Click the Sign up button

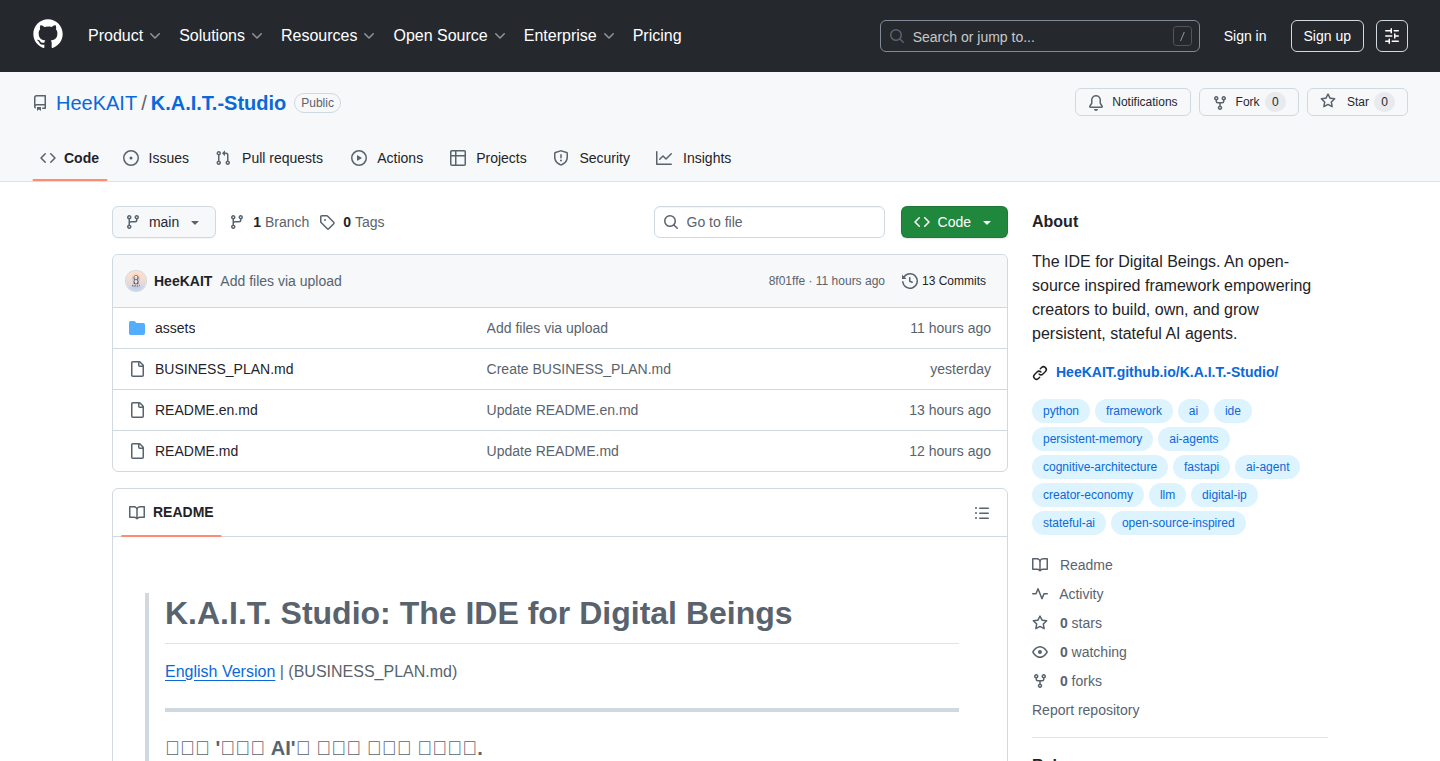tap(1327, 36)
